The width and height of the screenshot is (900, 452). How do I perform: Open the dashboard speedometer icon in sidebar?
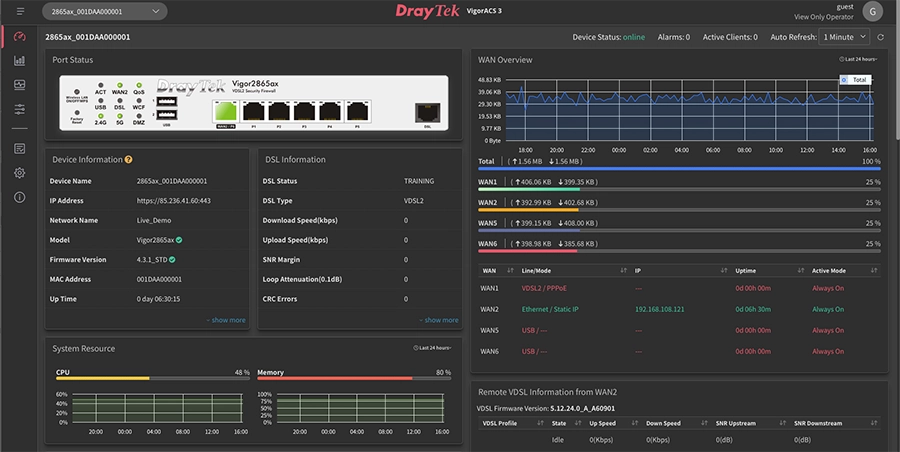[20, 37]
